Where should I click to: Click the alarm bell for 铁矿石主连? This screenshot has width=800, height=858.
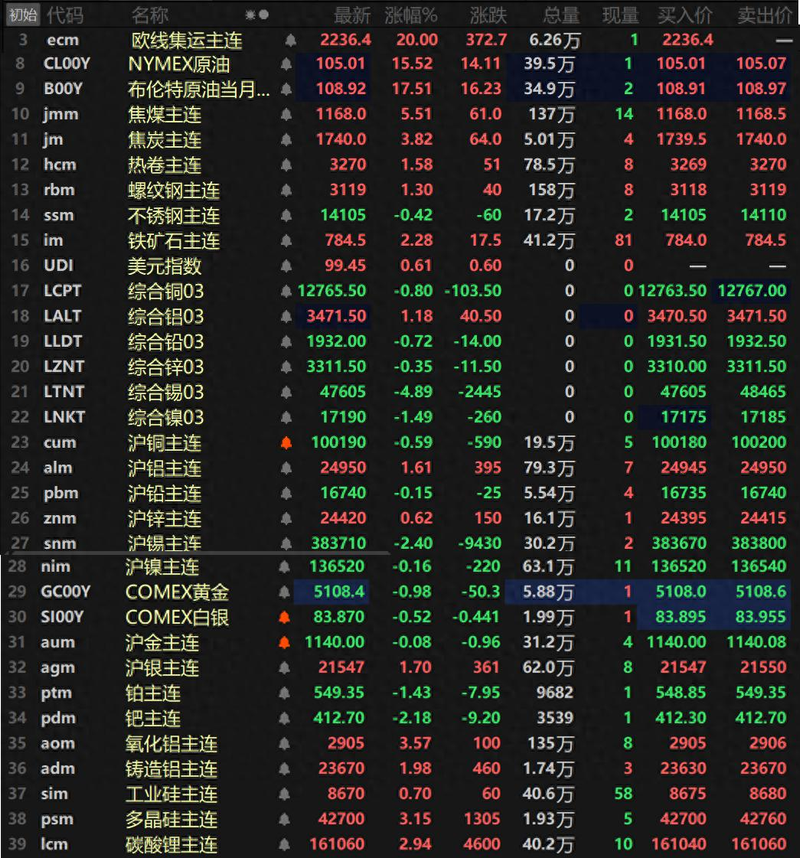[x=288, y=240]
